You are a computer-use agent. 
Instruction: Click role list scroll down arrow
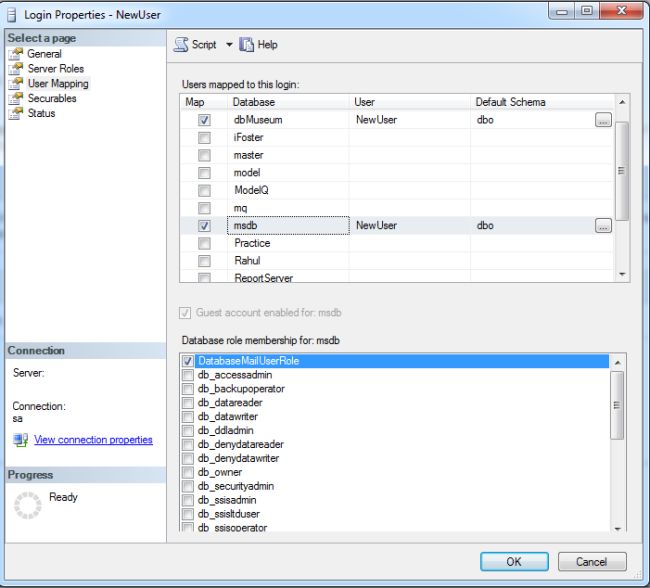[618, 529]
